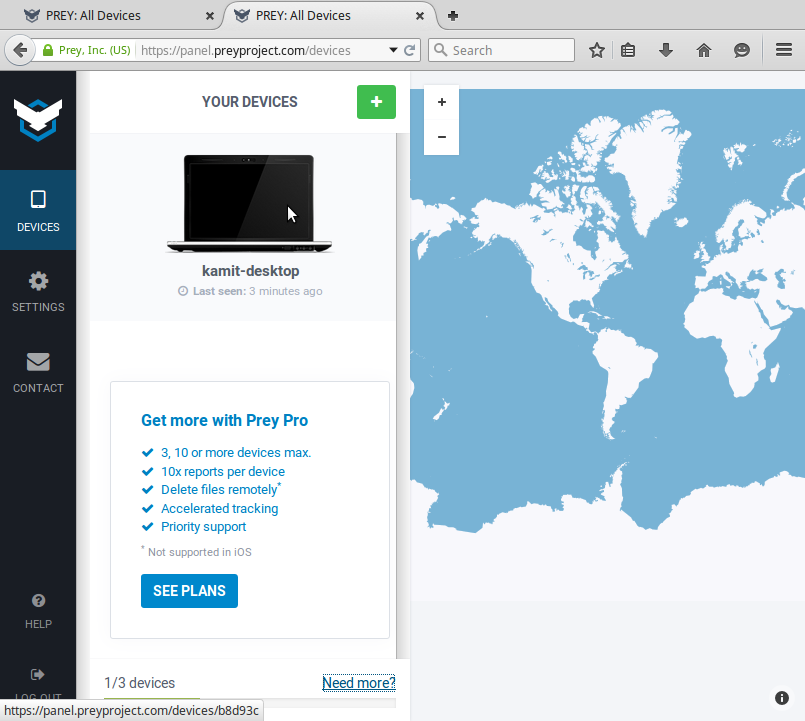
Task: Zoom out on the map
Action: coord(442,137)
